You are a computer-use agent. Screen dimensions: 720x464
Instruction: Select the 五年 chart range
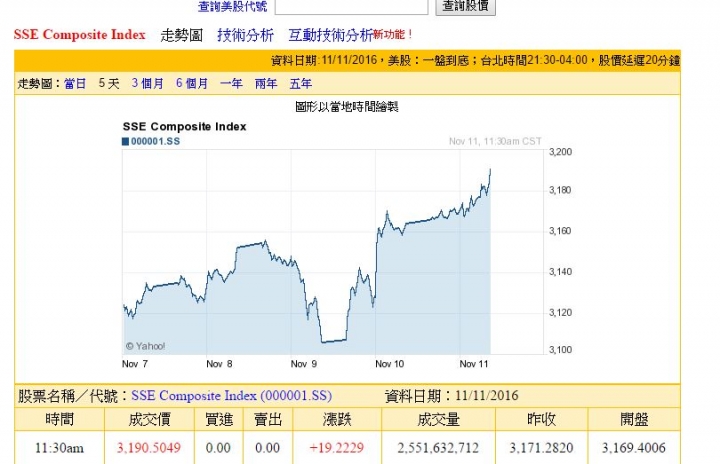[301, 84]
